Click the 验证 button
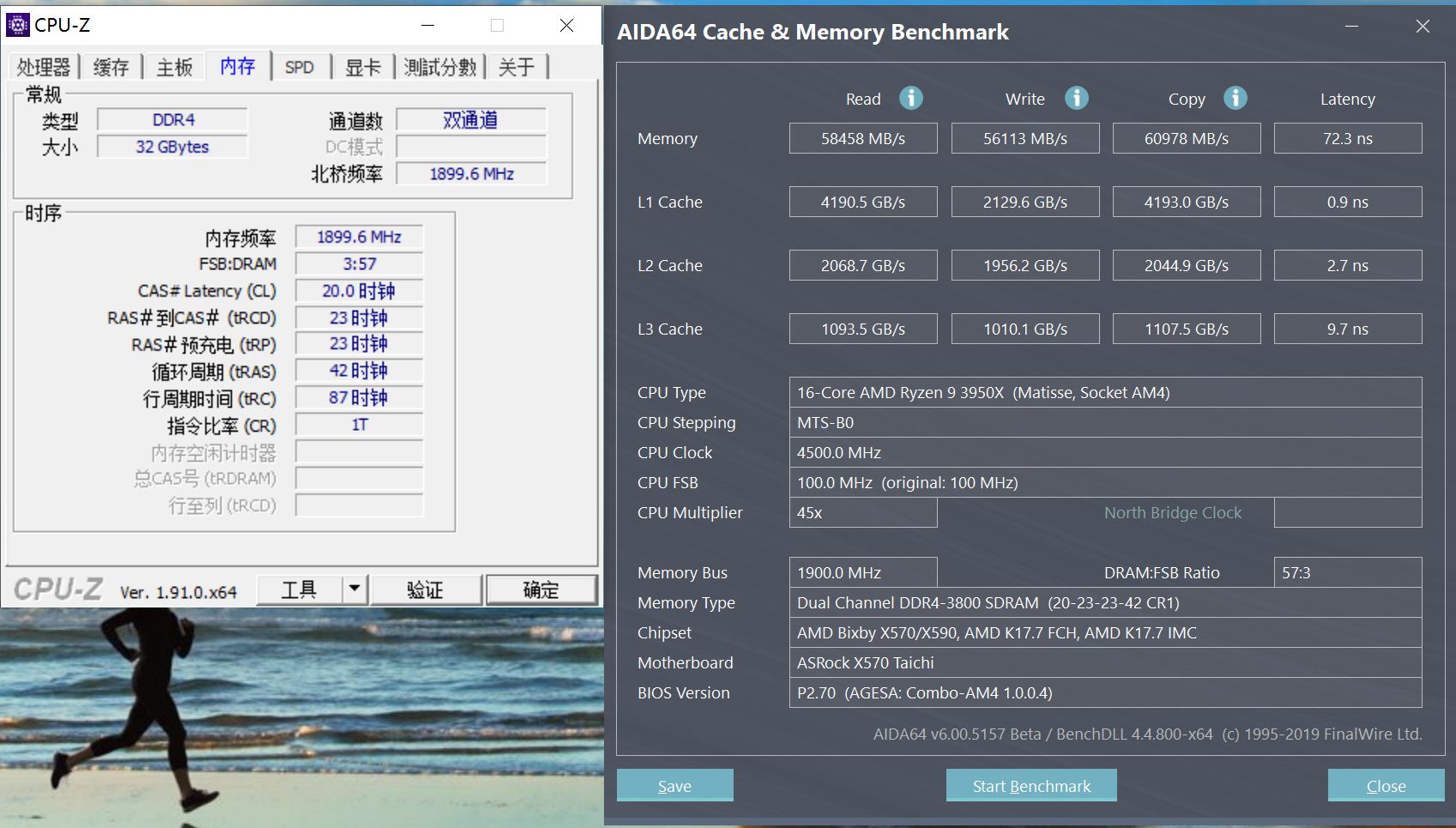Image resolution: width=1456 pixels, height=828 pixels. pyautogui.click(x=426, y=589)
